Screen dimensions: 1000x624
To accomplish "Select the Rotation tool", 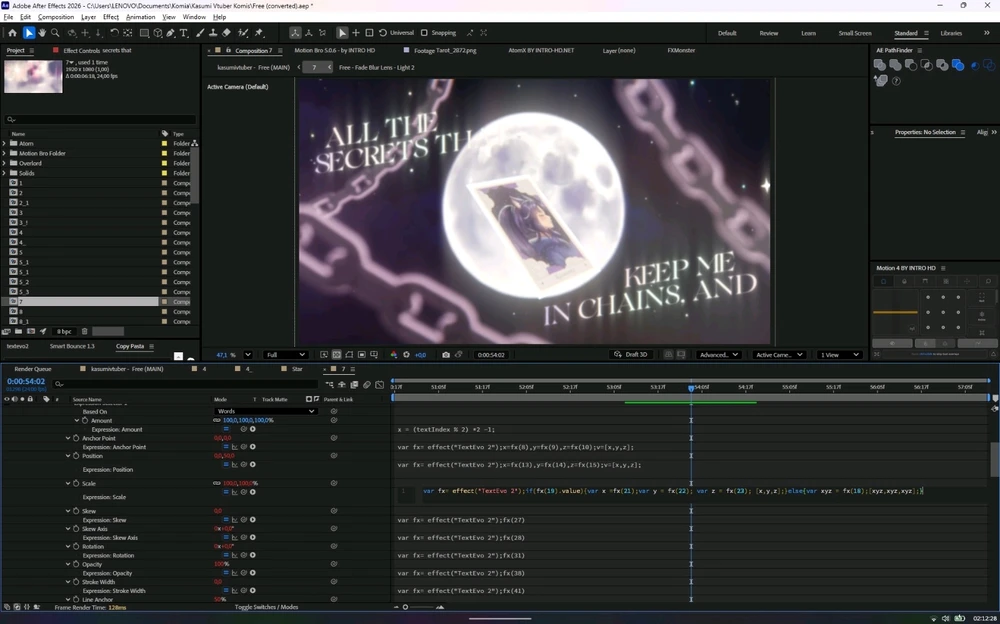I will [114, 33].
